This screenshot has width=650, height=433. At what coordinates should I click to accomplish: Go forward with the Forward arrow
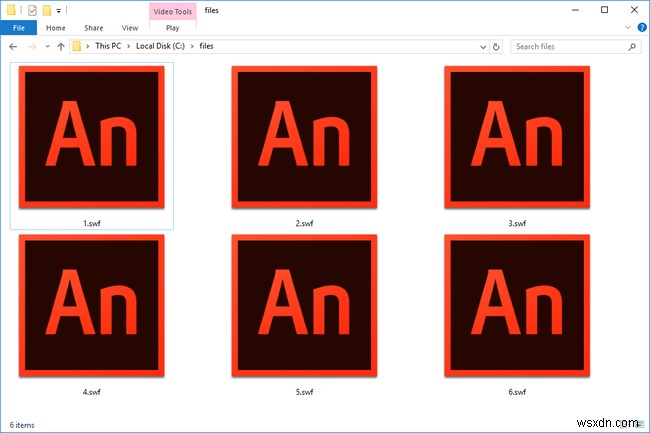[x=32, y=46]
